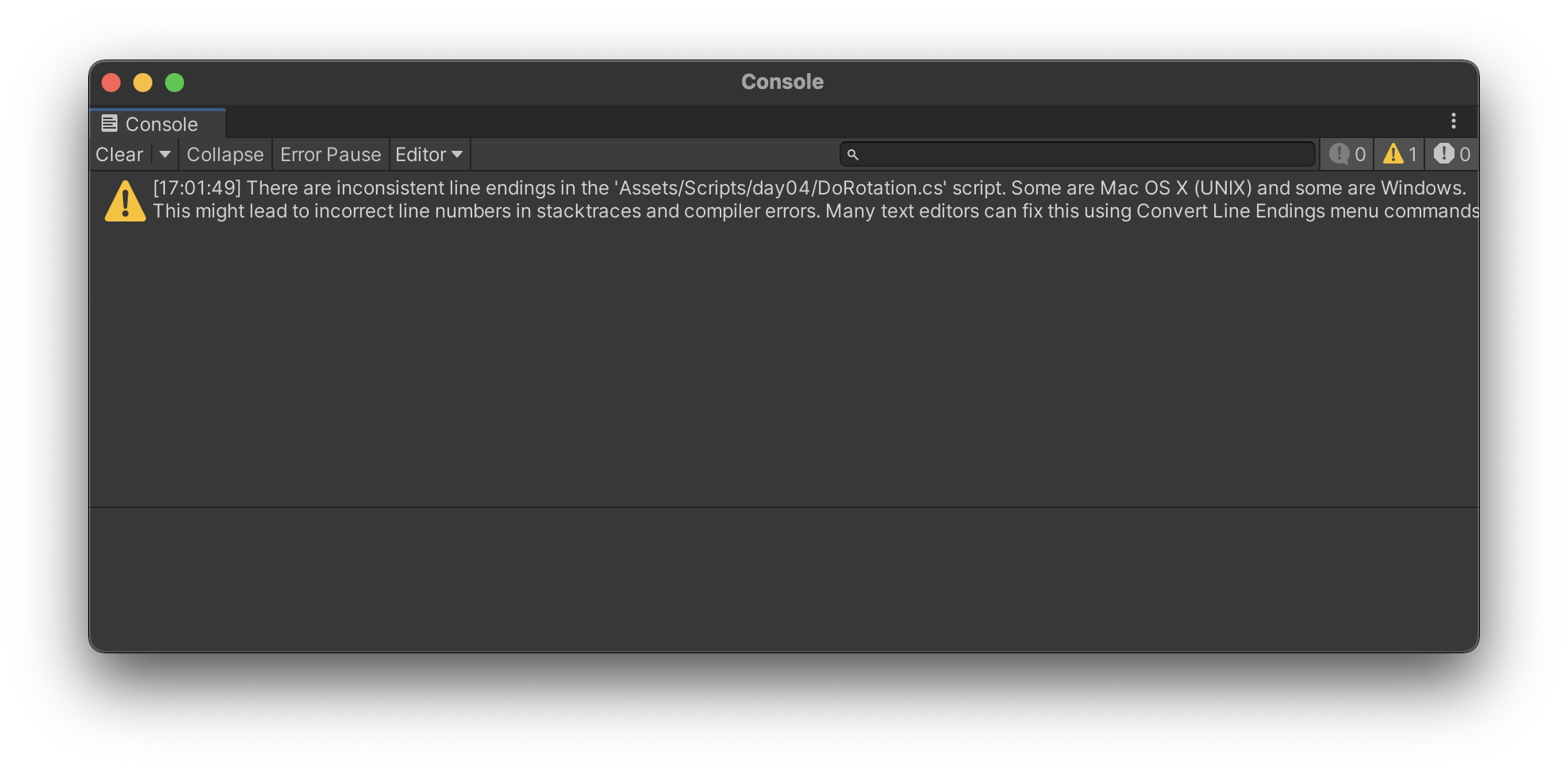This screenshot has height=770, width=1568.
Task: Click the magnifying glass in the search bar
Action: pos(853,154)
